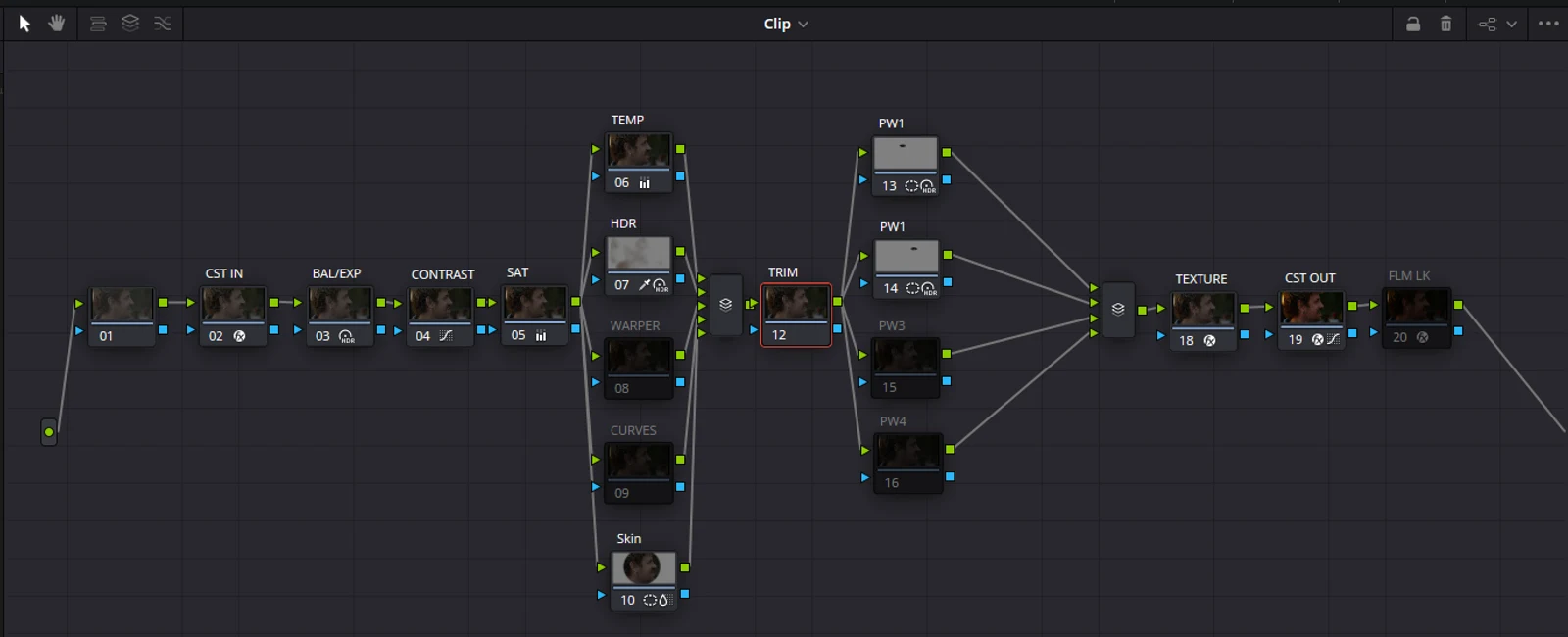Screen dimensions: 1568x637
Task: Click the lock icon in the toolbar
Action: pos(1413,24)
